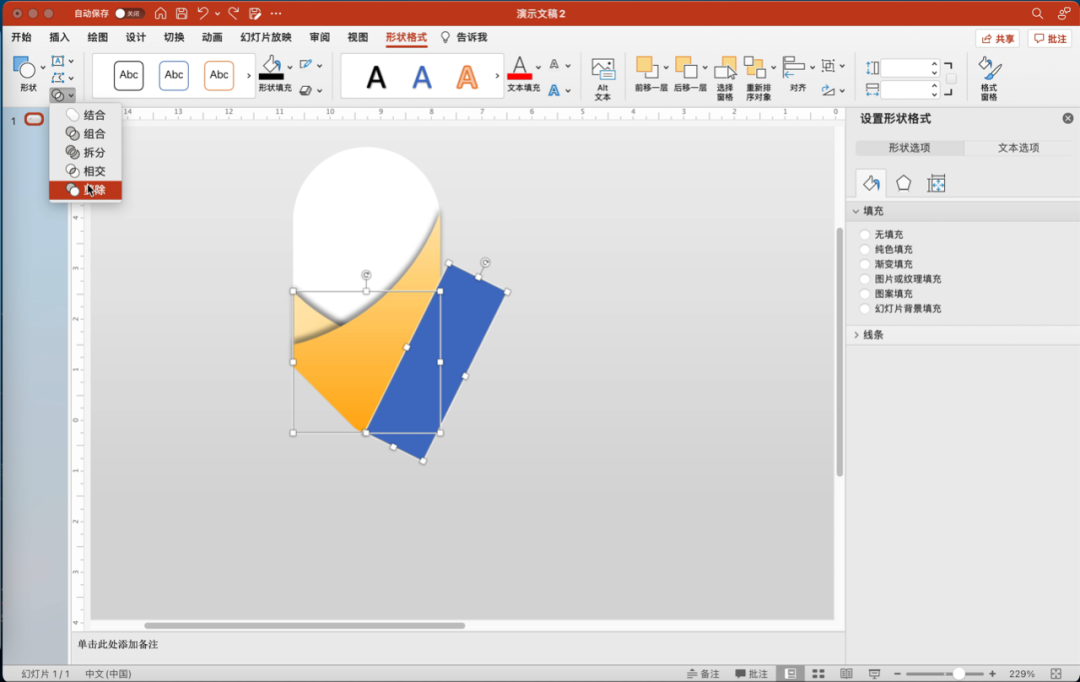Open the Alt Text tool

[603, 79]
